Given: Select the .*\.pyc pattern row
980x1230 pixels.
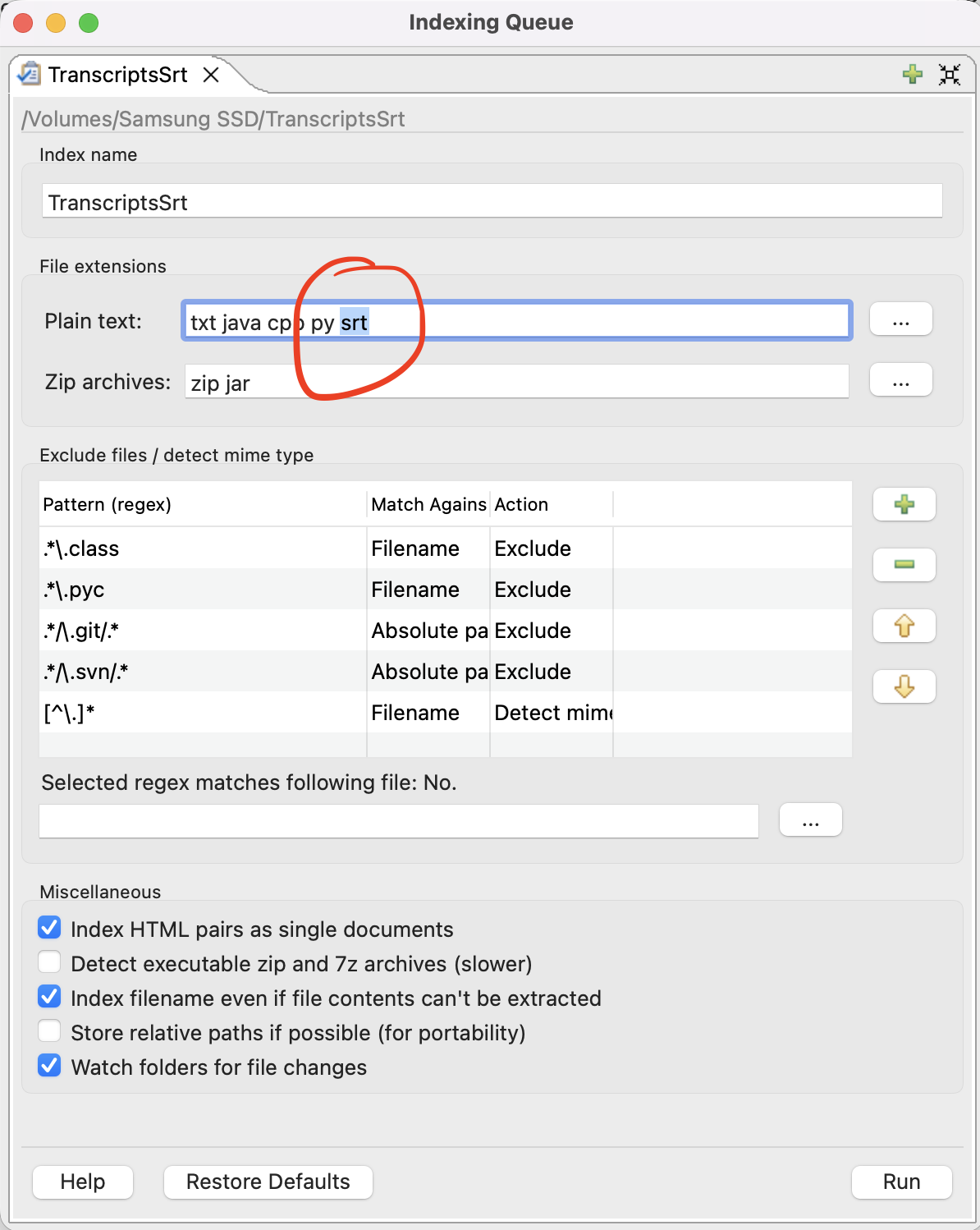Looking at the screenshot, I should [446, 589].
